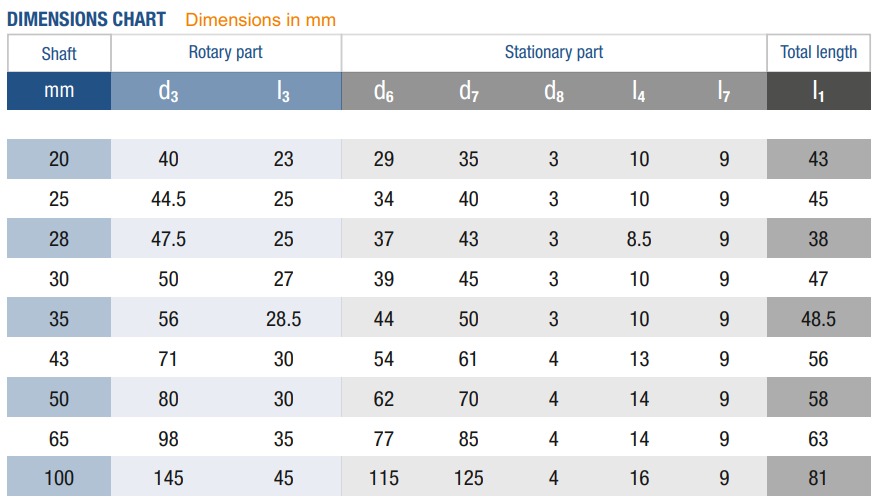Click the Rotary part header
The width and height of the screenshot is (889, 499).
(226, 52)
